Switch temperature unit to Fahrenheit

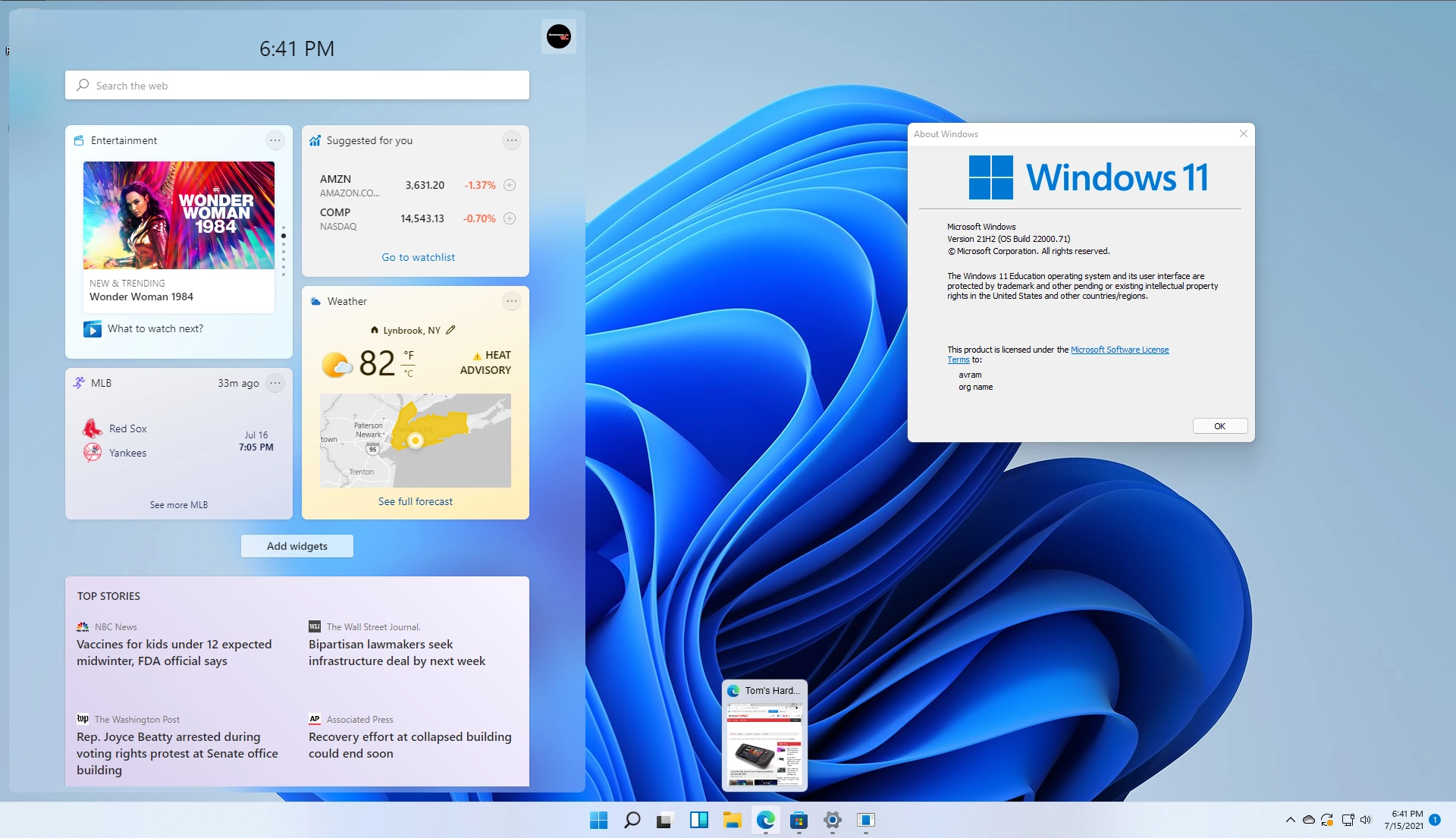[409, 355]
